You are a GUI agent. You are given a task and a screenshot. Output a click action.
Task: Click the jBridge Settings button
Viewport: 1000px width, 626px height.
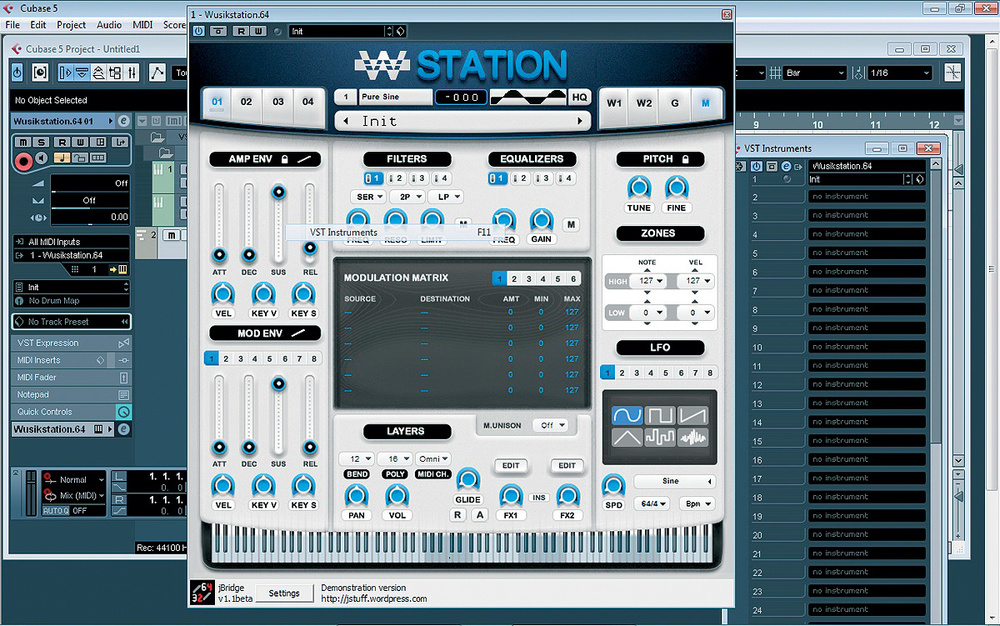click(284, 593)
